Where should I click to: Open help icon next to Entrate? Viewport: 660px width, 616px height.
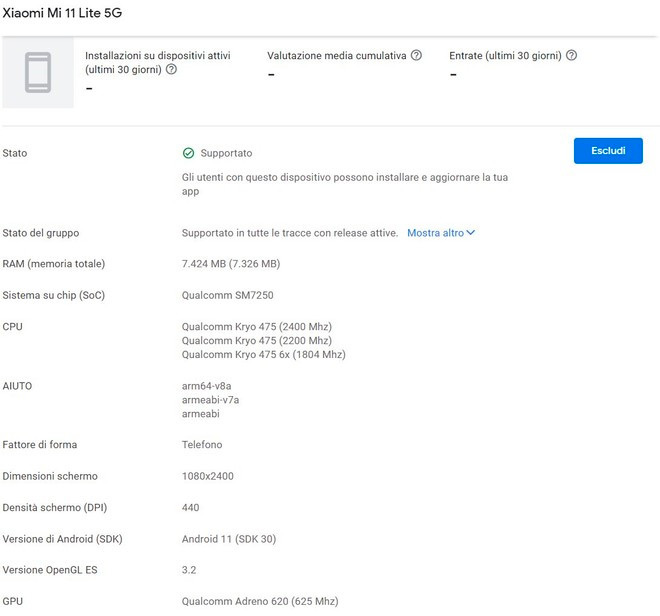coord(571,56)
